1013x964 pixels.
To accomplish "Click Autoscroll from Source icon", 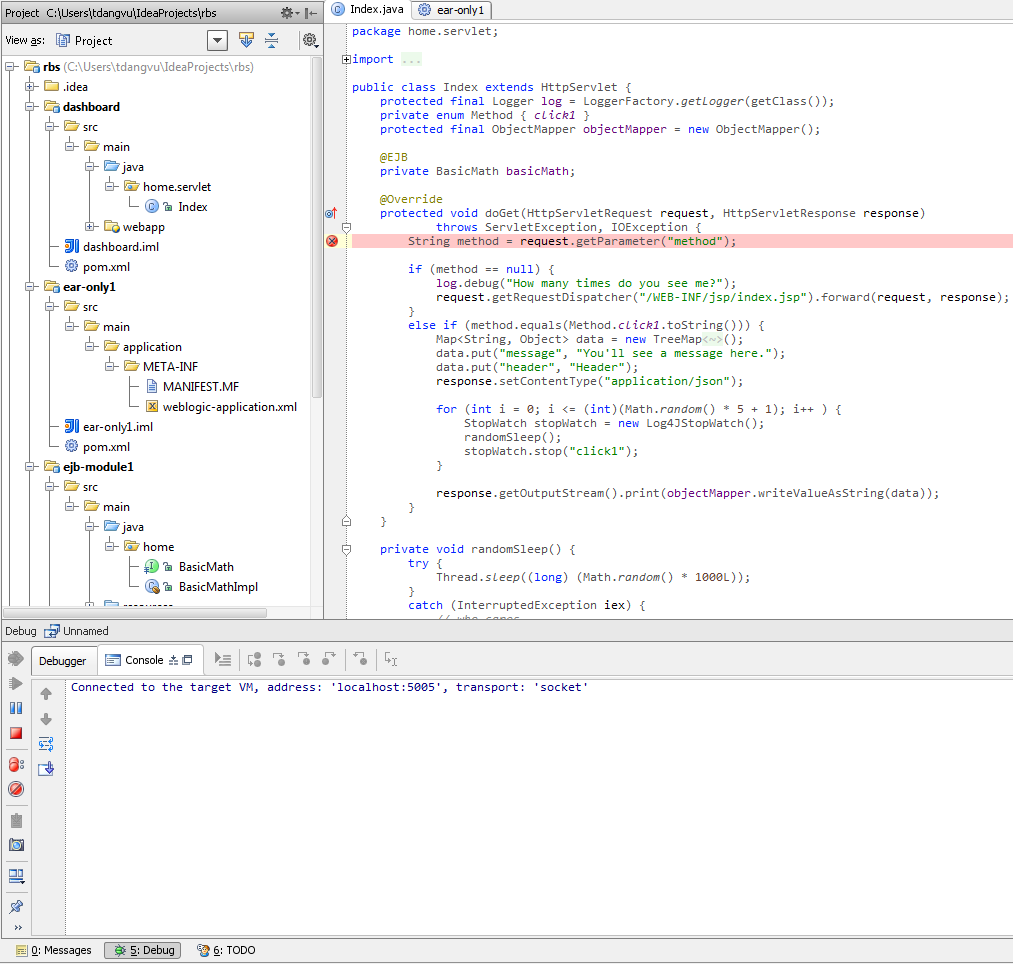I will coord(246,40).
